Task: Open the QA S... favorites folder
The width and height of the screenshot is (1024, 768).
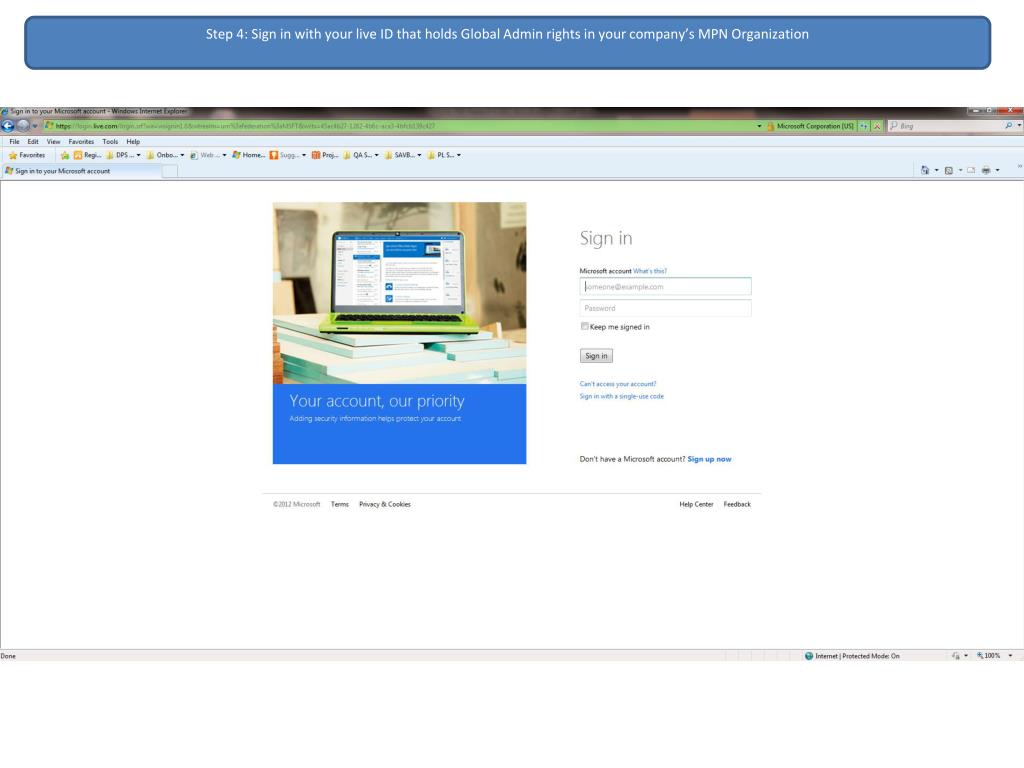Action: pyautogui.click(x=357, y=155)
